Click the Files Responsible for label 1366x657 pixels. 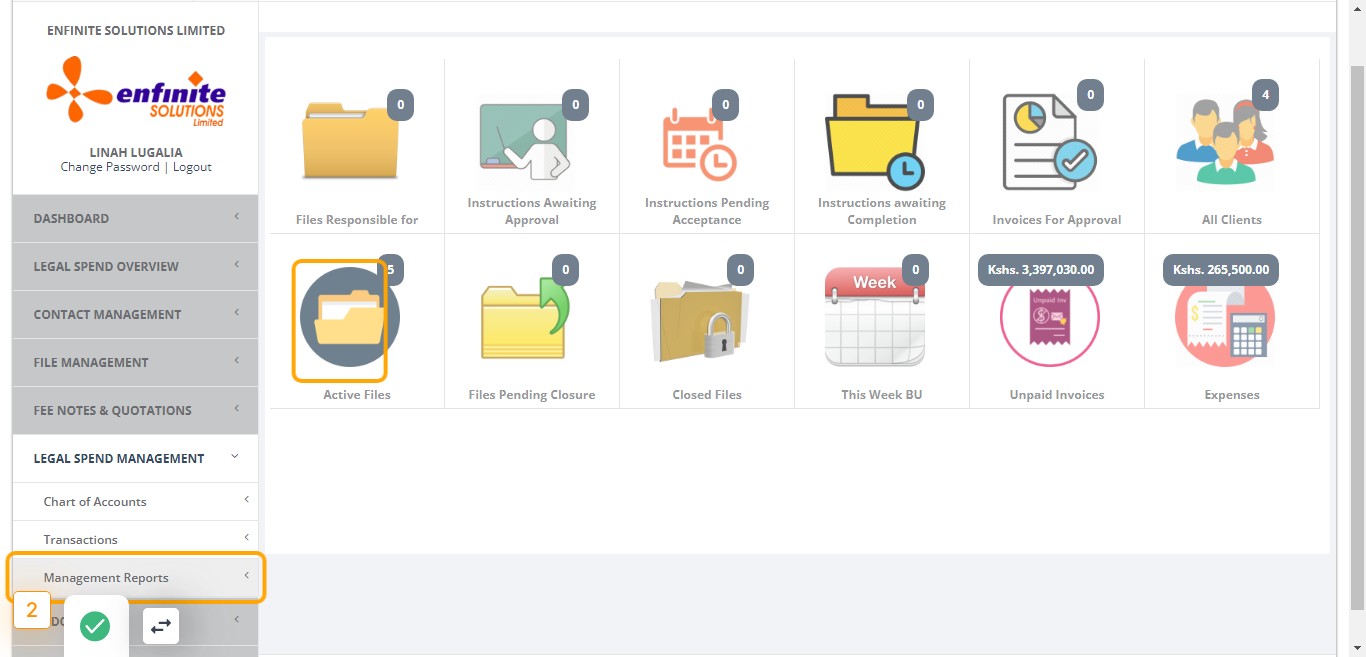(x=357, y=220)
